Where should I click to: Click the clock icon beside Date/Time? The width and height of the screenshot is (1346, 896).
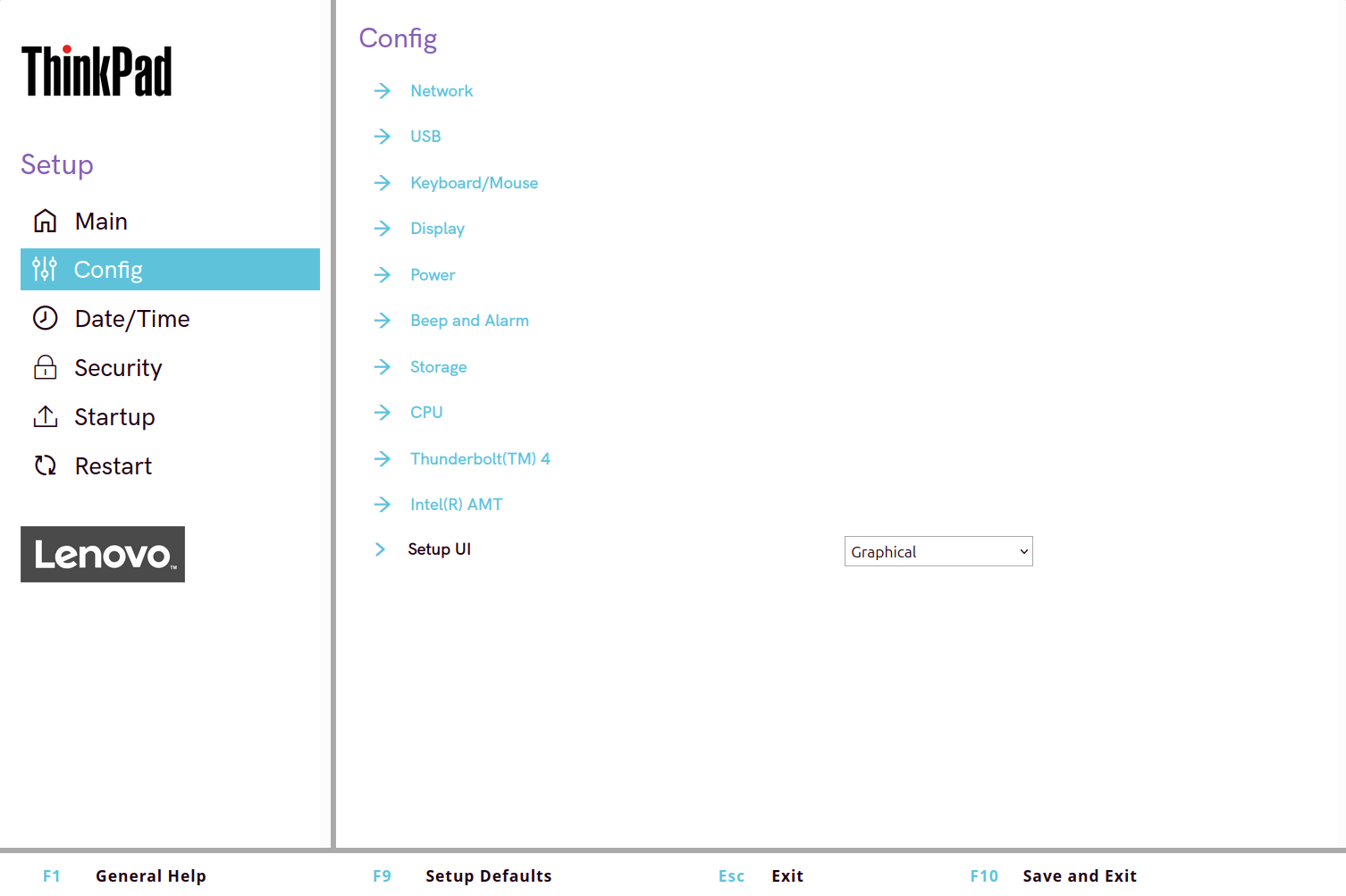[x=45, y=318]
